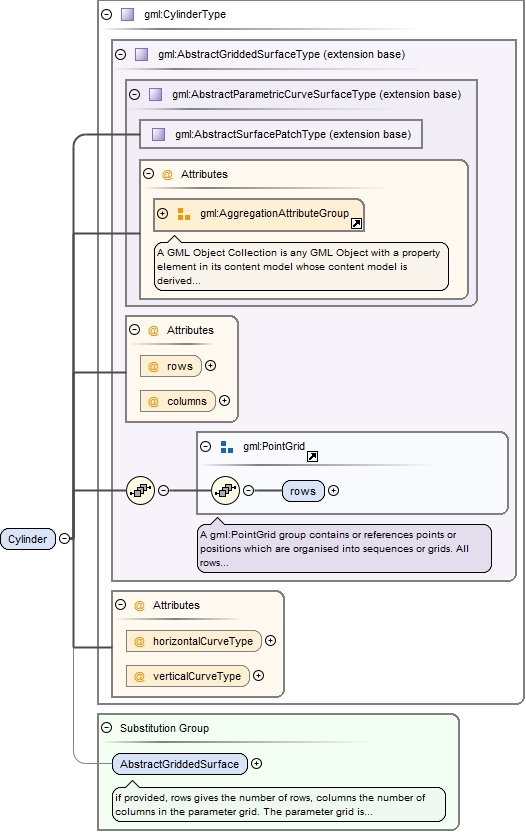Open the AbstractGriddedSurface element
526x832 pixels.
(x=180, y=764)
